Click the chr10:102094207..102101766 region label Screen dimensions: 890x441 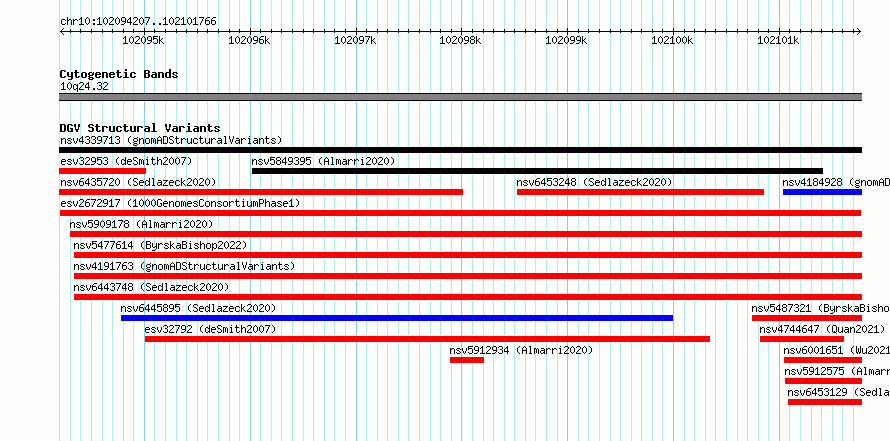(138, 22)
